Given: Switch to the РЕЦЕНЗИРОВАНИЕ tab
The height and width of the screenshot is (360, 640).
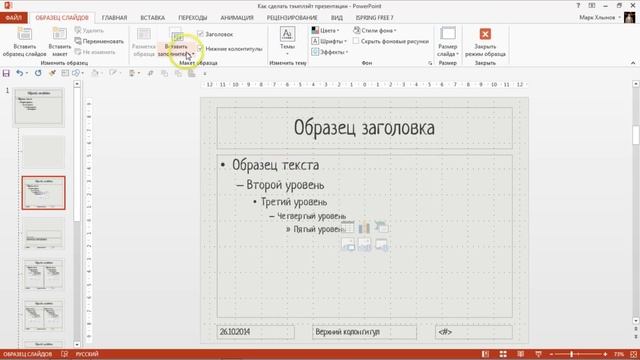Looking at the screenshot, I should click(x=292, y=18).
